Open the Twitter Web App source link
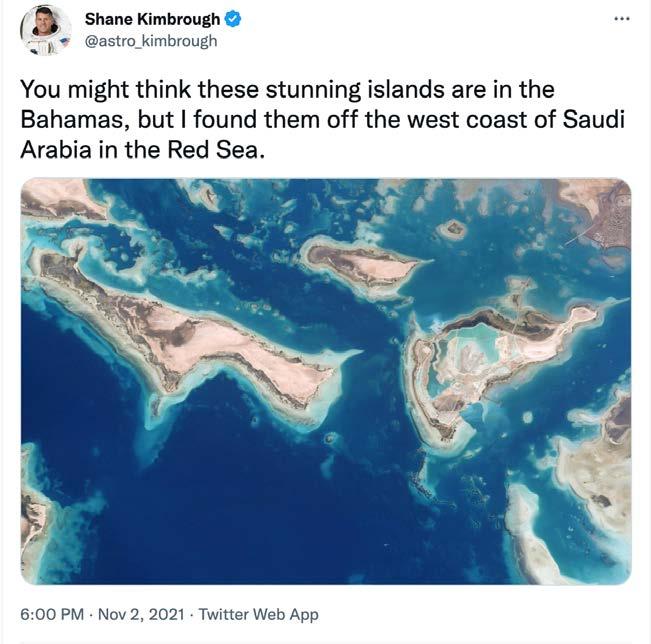This screenshot has height=644, width=651. (259, 614)
